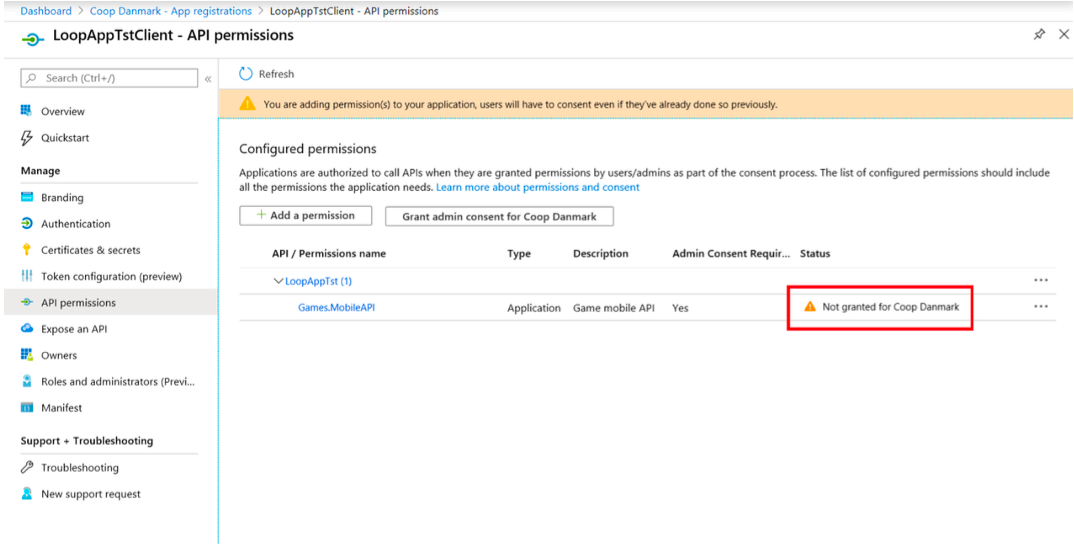Click the Refresh button label
Screen dimensions: 1074x551
coord(276,74)
